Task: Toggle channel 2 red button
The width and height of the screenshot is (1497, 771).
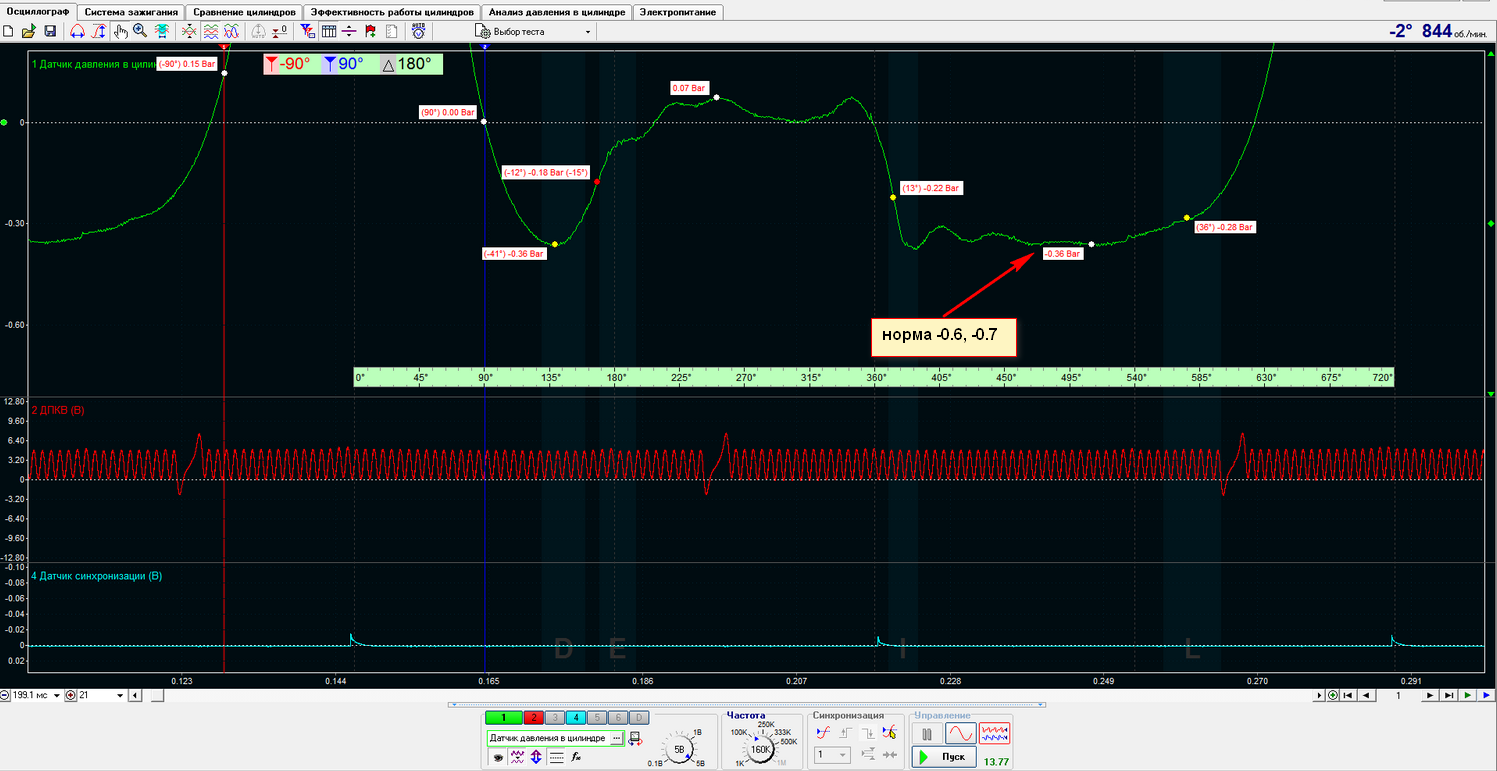Action: point(534,717)
